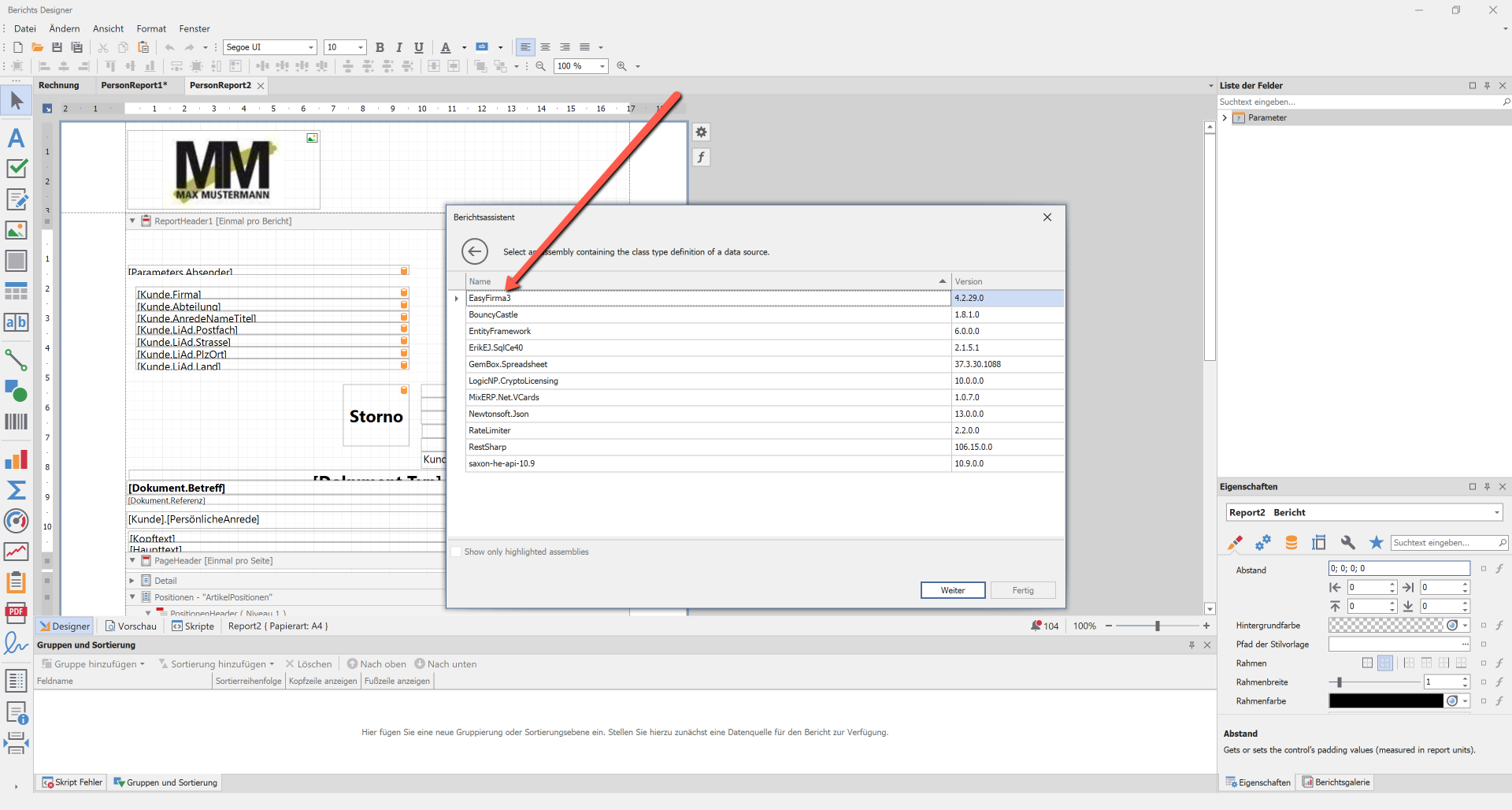This screenshot has width=1512, height=810.
Task: Toggle Underline formatting
Action: click(x=419, y=47)
